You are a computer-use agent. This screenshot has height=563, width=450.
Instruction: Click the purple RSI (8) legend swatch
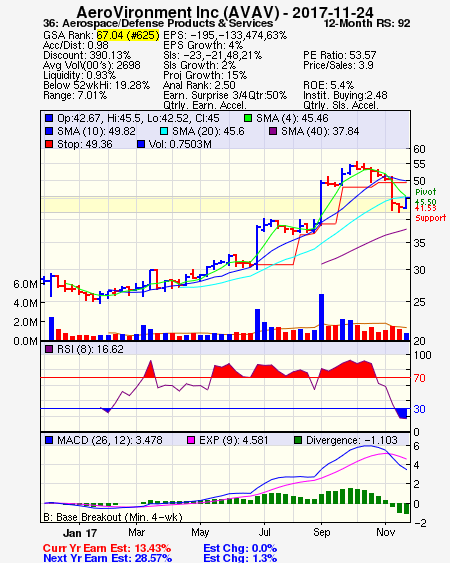coord(49,349)
